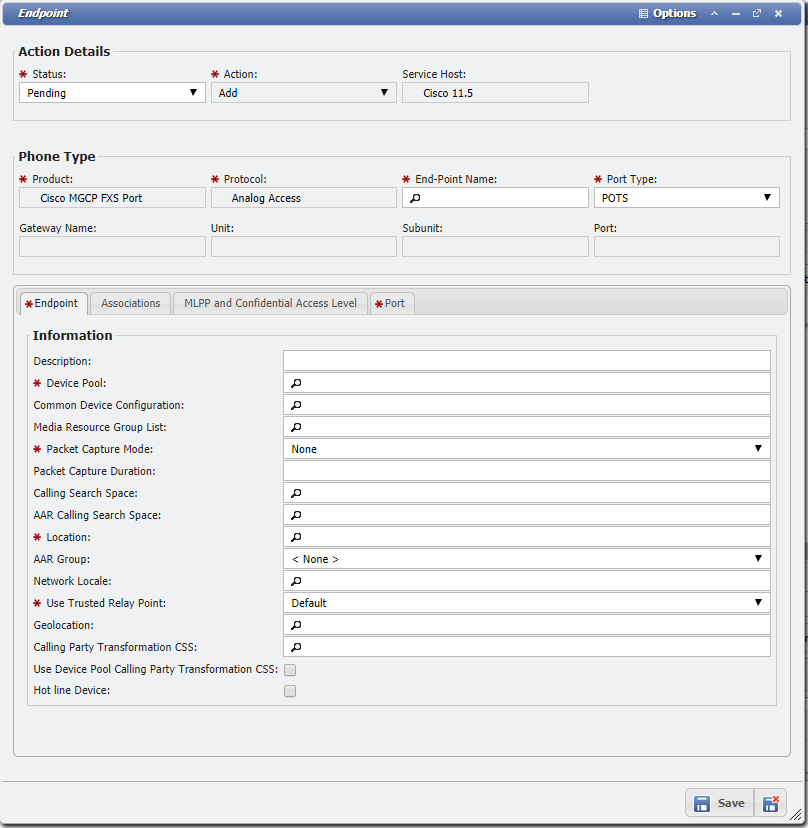Switch to the Associations tab
808x828 pixels.
pos(130,303)
